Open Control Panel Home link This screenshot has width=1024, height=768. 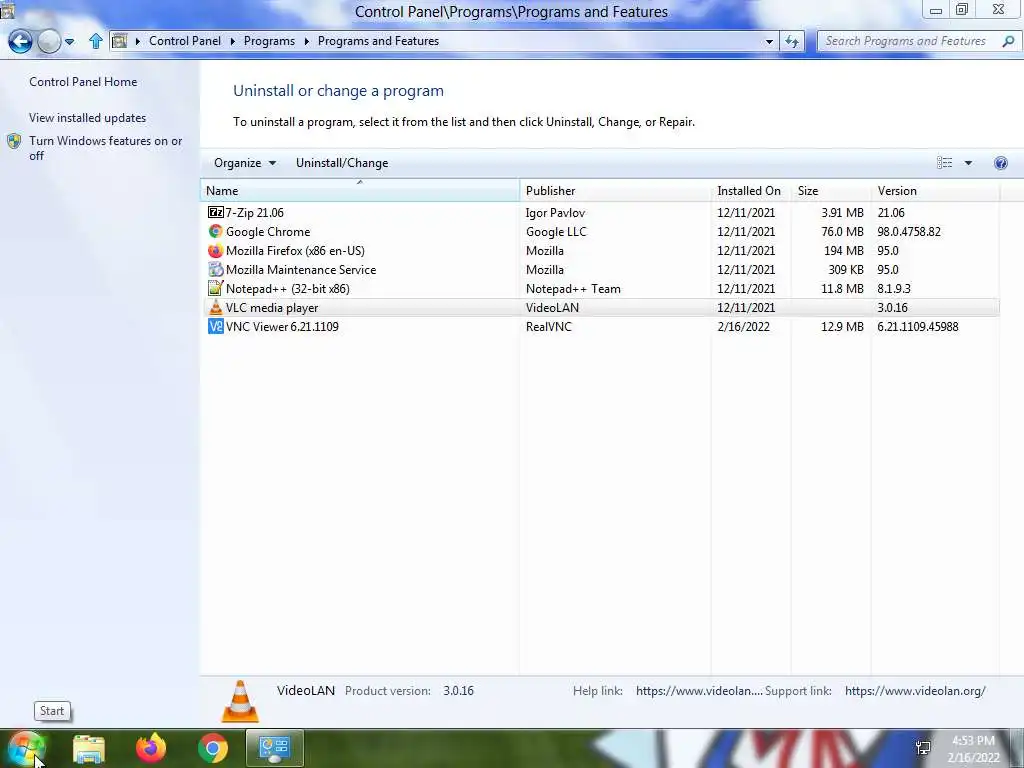coord(83,82)
